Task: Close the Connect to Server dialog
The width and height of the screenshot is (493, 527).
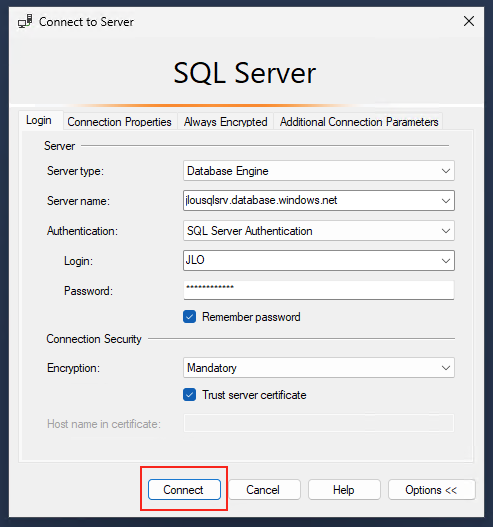Action: click(x=468, y=21)
